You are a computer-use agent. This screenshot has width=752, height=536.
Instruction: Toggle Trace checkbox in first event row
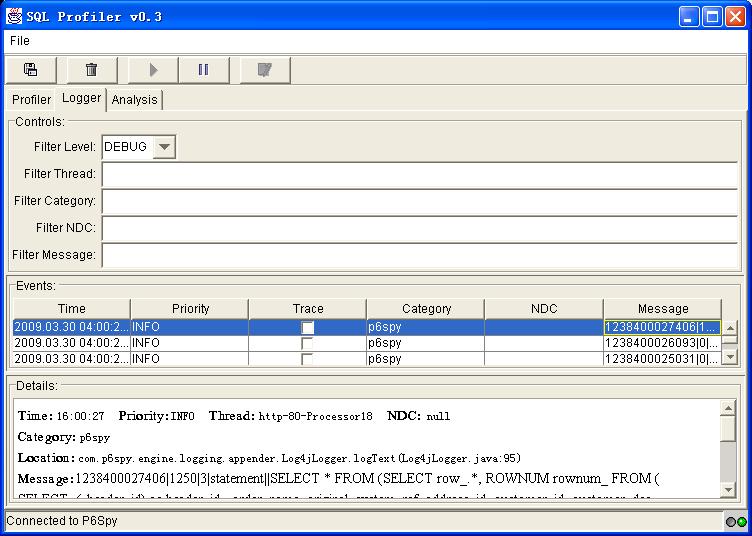point(308,327)
